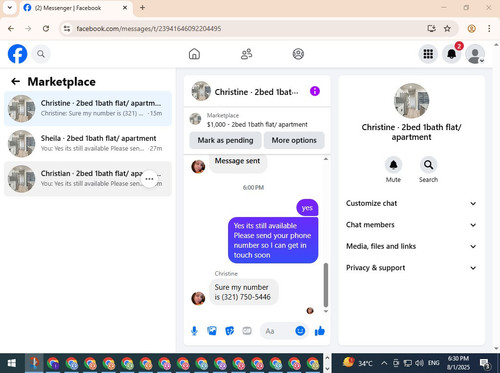Click the browser address bar URL

[149, 29]
